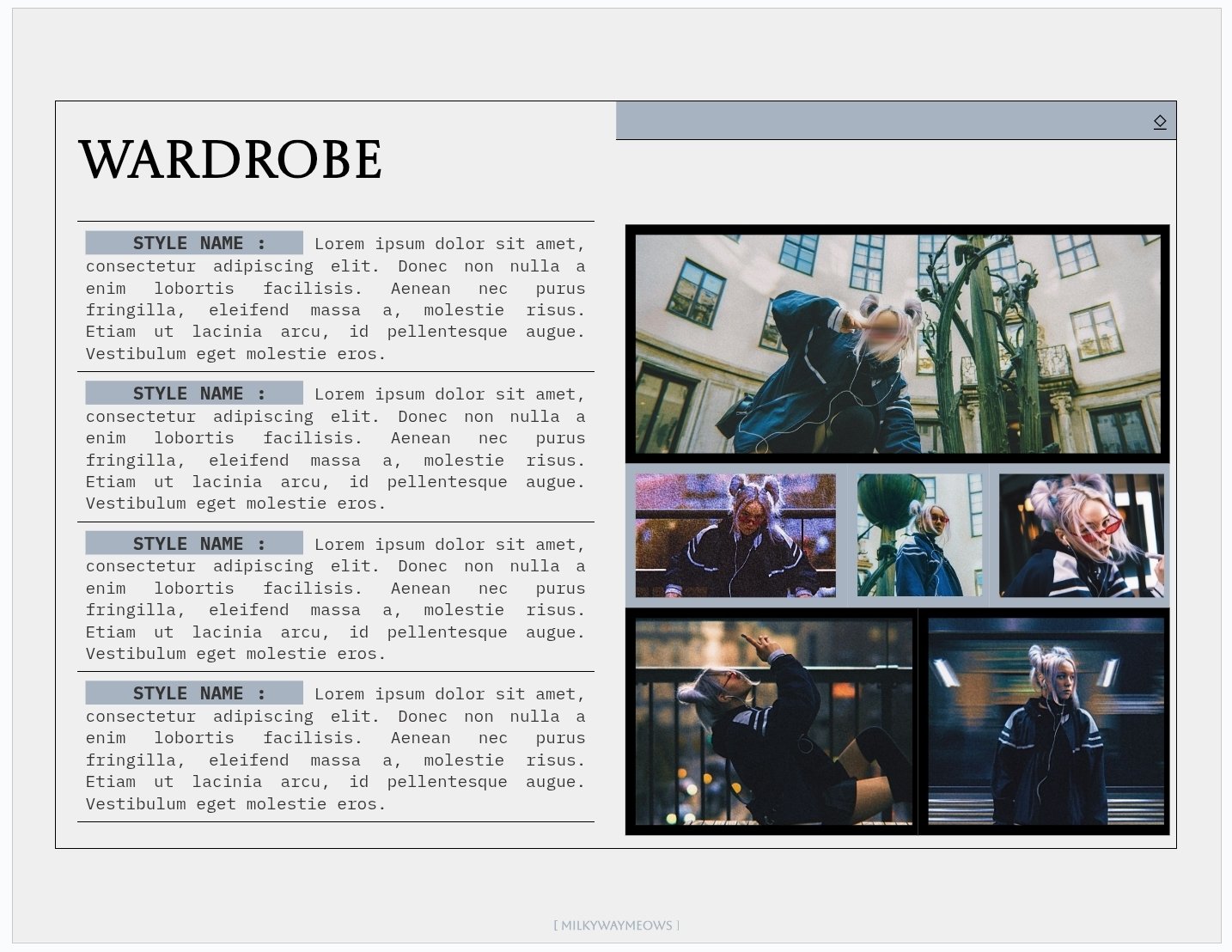Open the small photo beside the green fountain
Viewport: 1232px width, 952px height.
click(x=919, y=535)
